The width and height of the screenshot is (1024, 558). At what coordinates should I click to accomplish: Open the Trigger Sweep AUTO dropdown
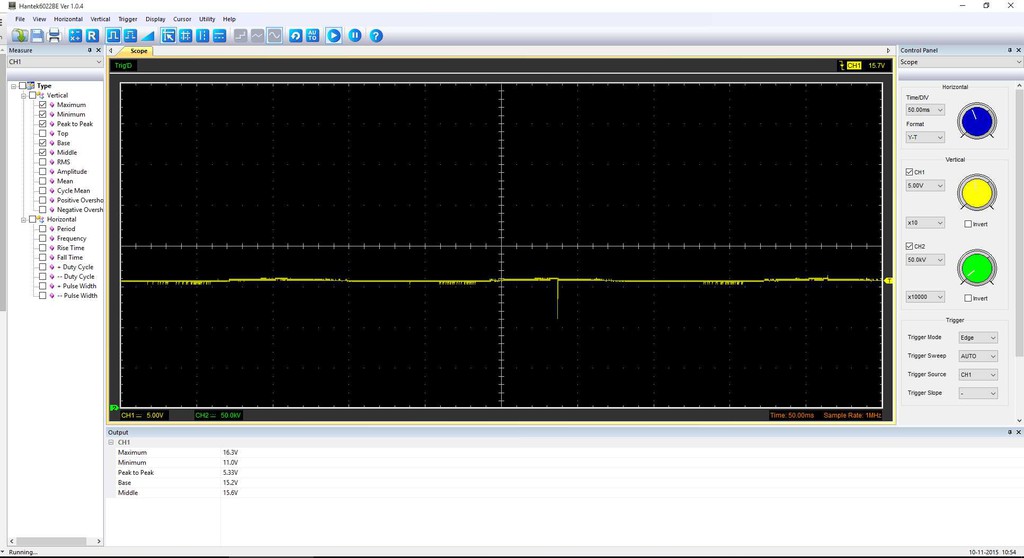978,356
